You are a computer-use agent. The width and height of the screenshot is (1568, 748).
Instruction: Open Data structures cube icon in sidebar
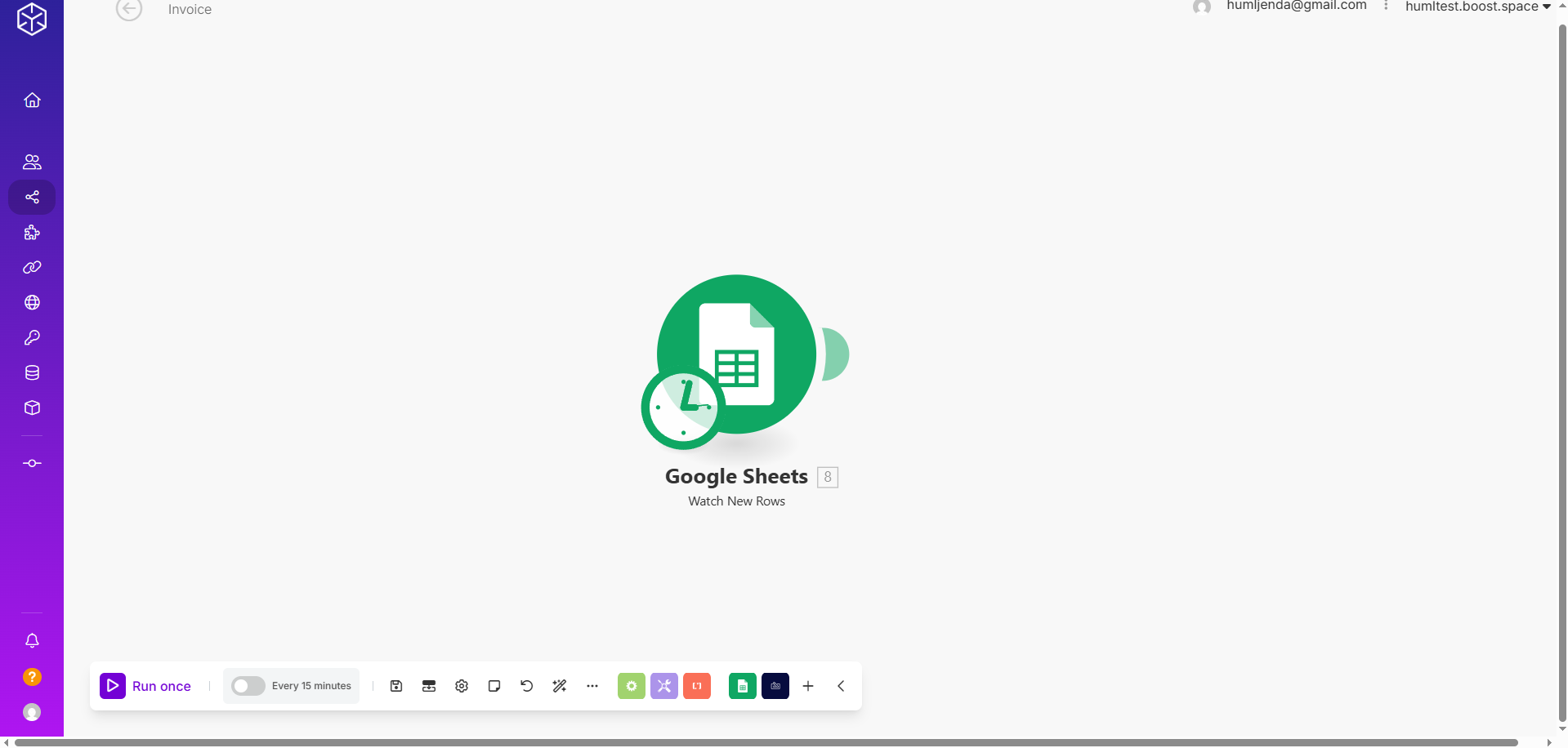(32, 407)
